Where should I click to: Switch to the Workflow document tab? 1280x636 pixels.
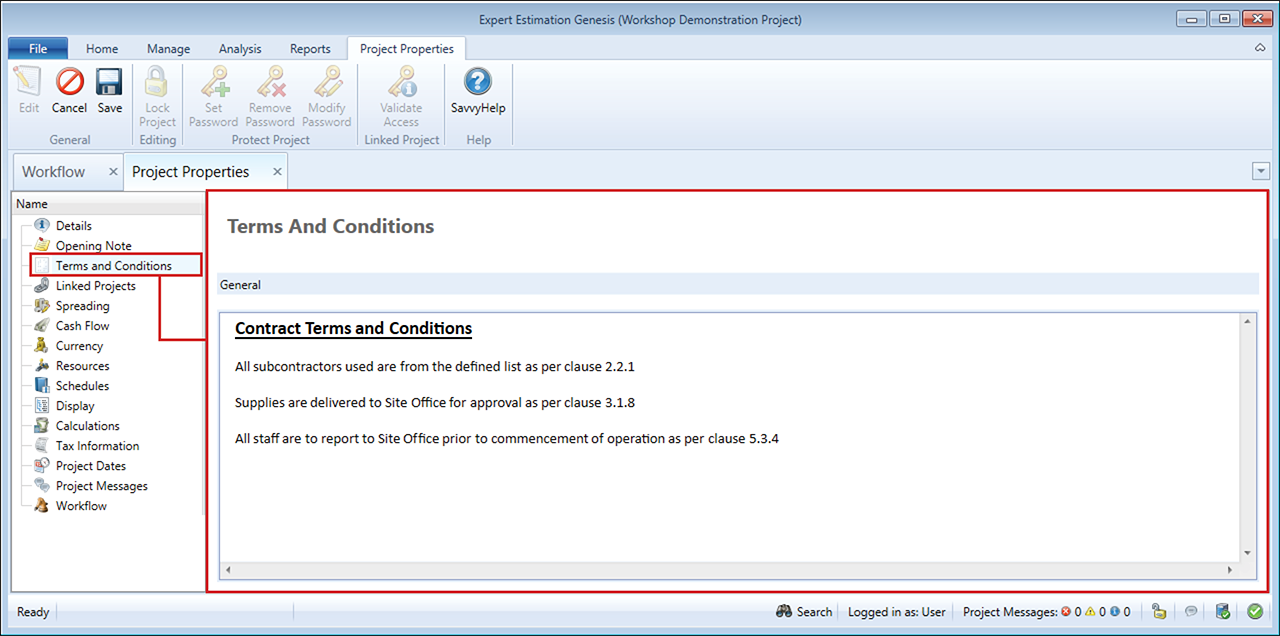54,172
